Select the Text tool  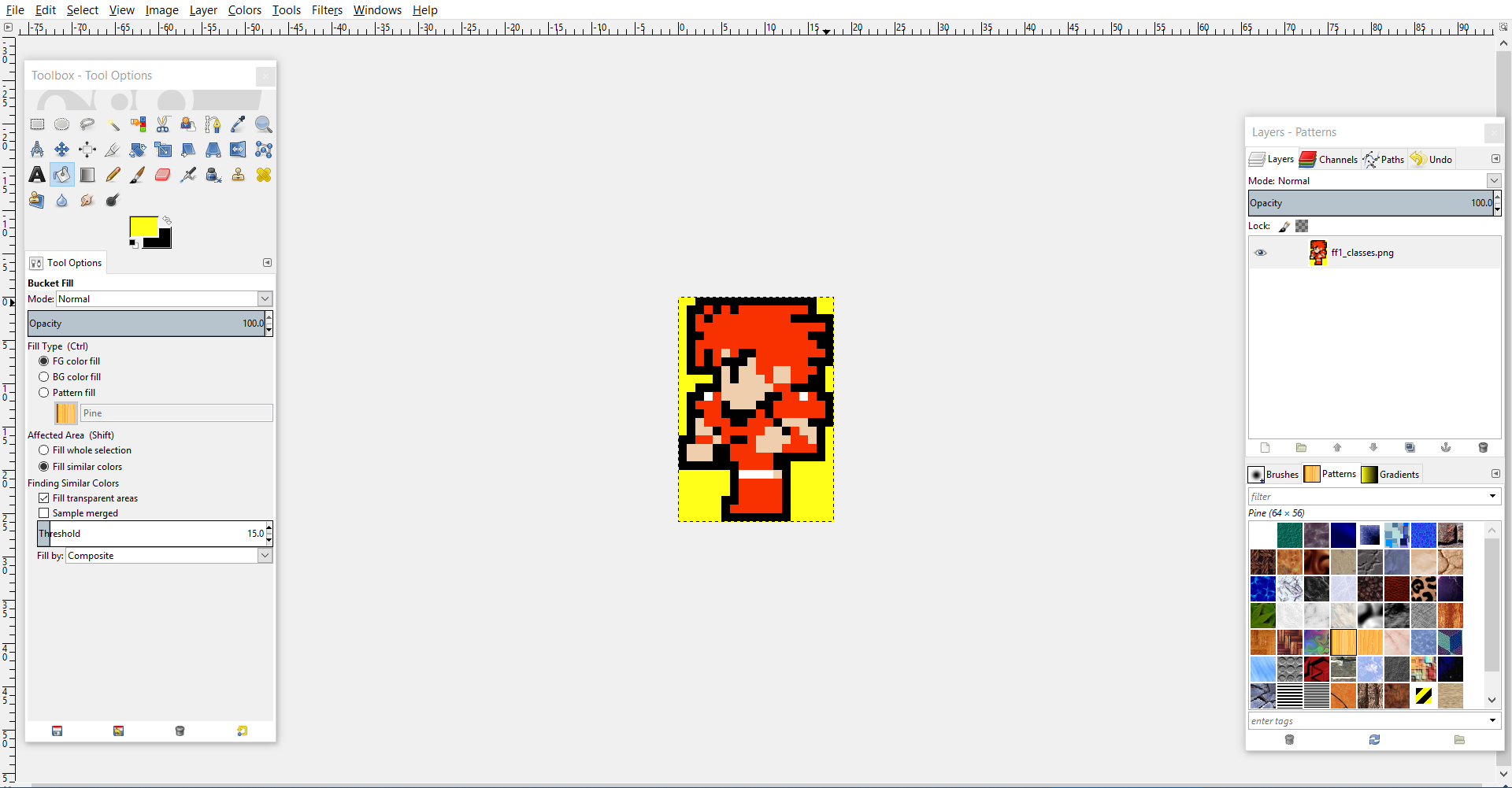tap(37, 175)
